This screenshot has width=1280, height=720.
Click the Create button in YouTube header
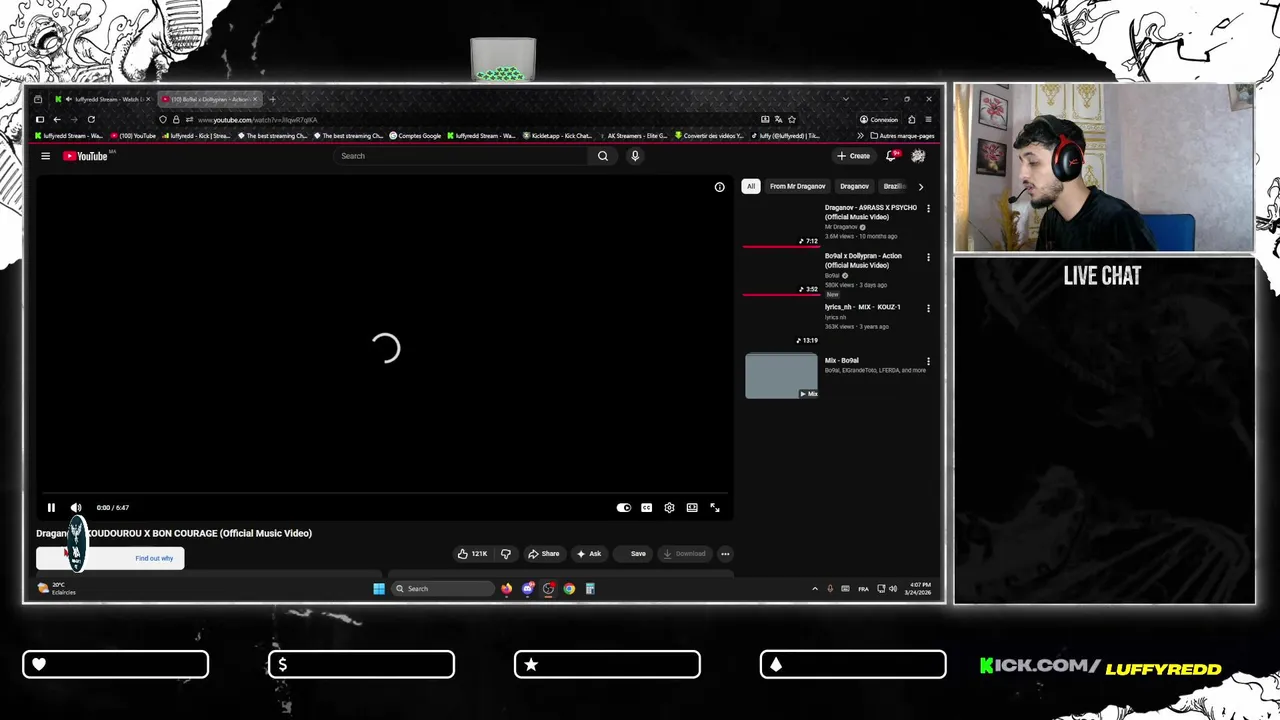point(854,156)
